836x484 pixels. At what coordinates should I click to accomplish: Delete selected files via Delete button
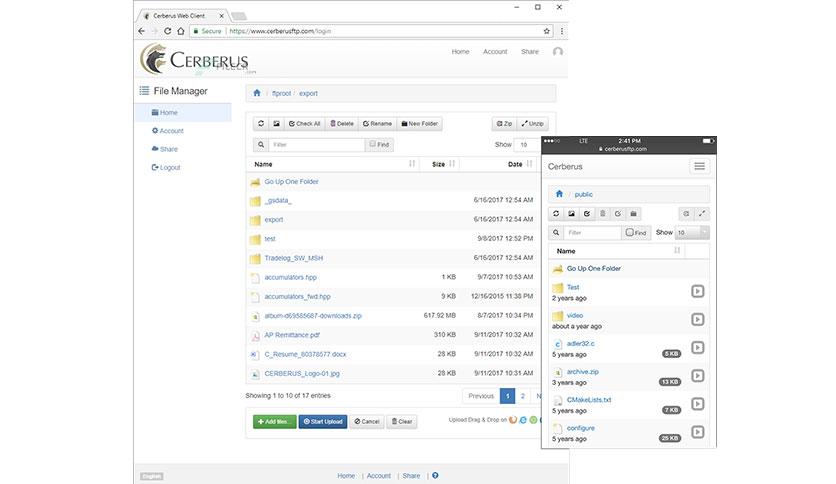pos(342,124)
